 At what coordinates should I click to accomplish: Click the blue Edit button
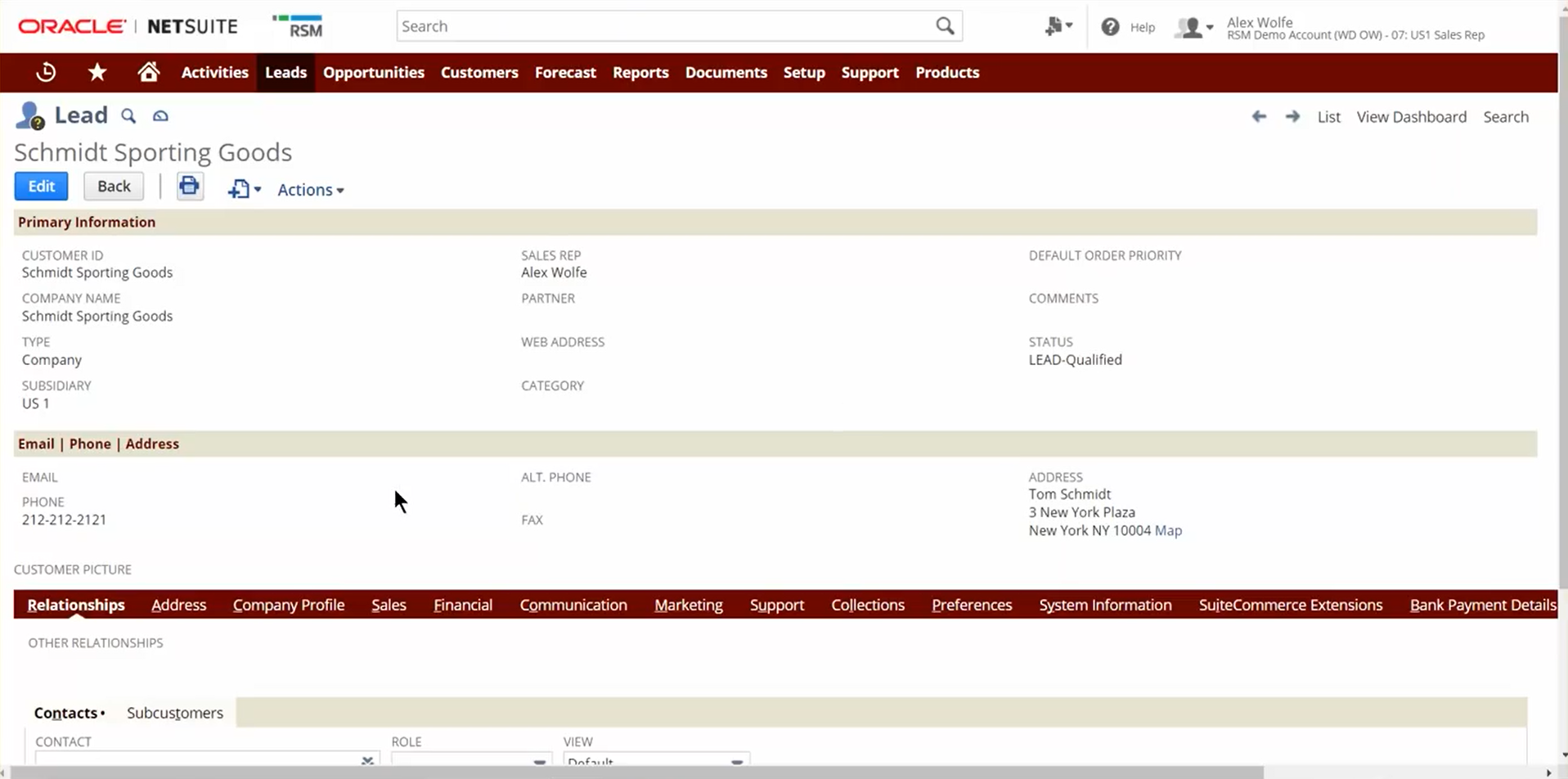tap(41, 187)
